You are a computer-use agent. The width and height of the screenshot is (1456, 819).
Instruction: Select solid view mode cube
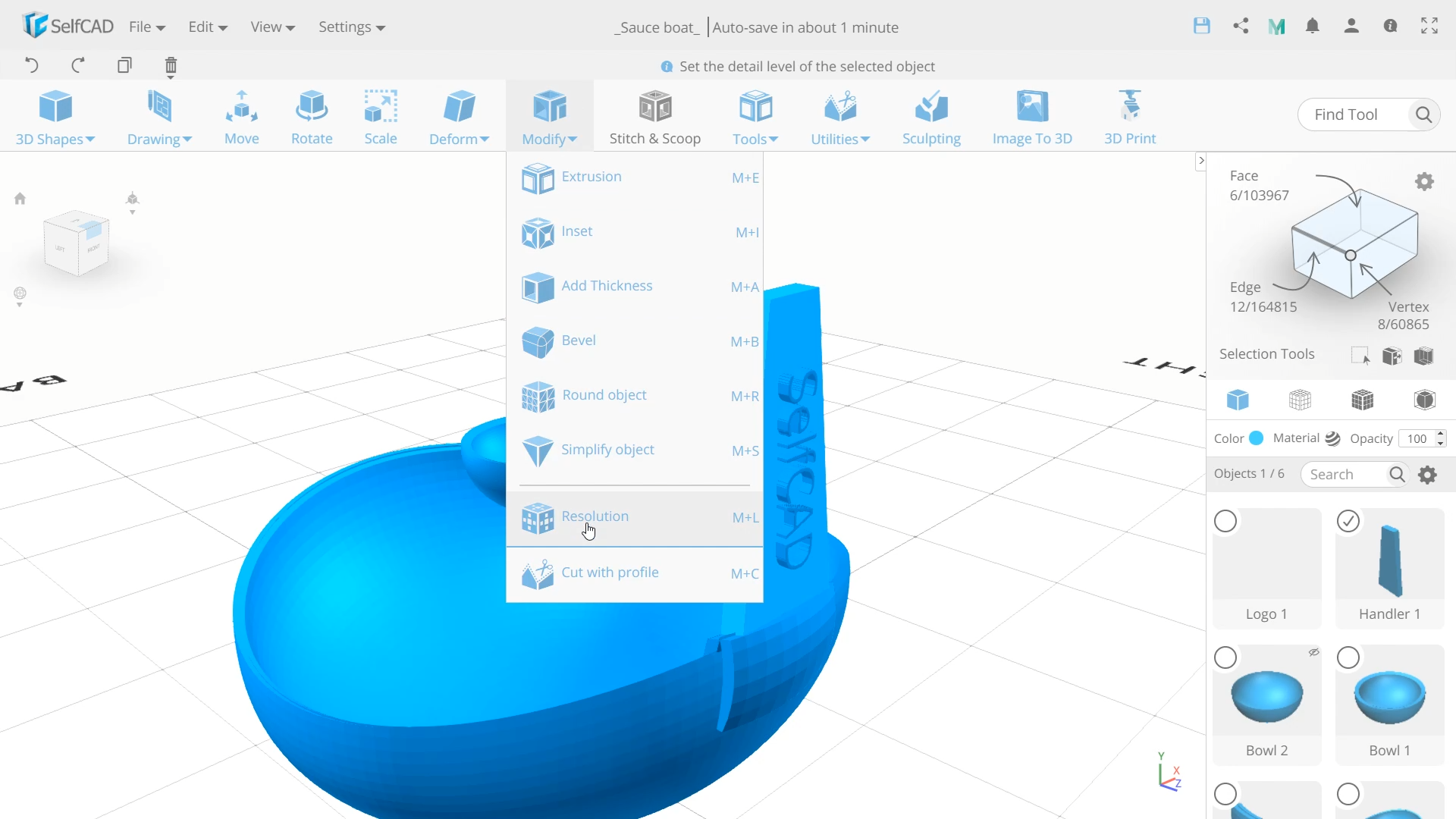1238,400
